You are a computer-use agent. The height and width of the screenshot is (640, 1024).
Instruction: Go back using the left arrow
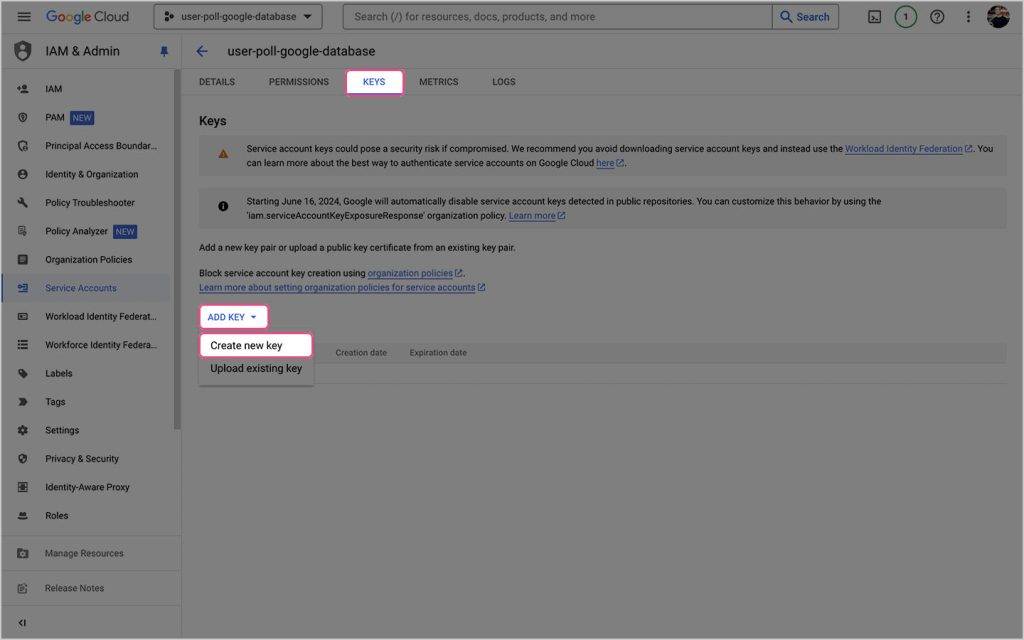(202, 51)
